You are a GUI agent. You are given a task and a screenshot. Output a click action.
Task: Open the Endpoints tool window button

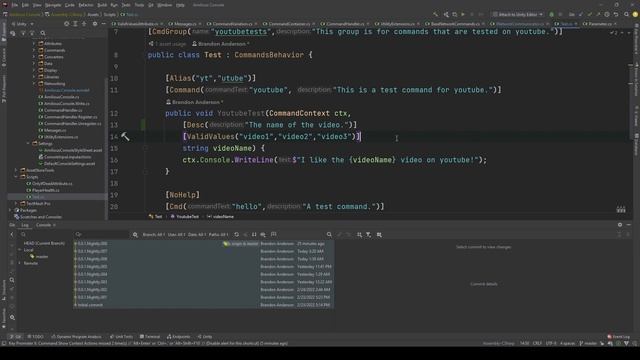[x=178, y=337]
